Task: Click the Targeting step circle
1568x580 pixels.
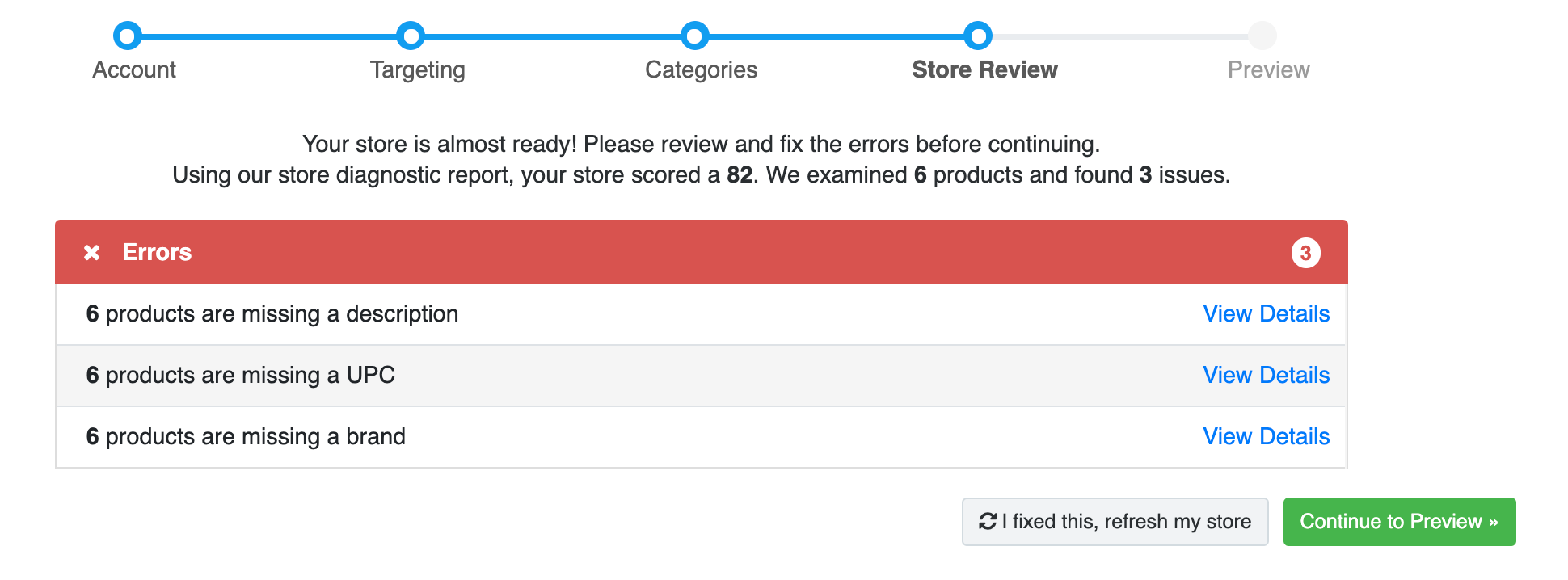Action: 411,36
